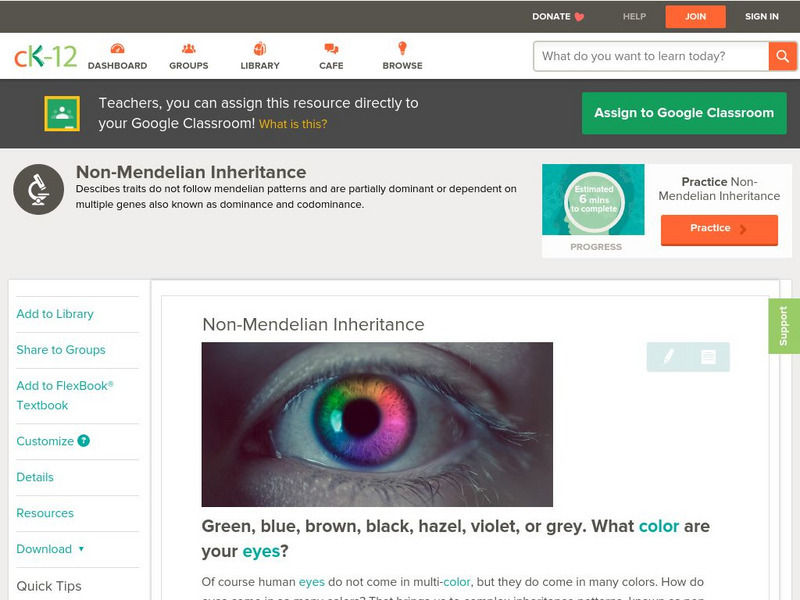Click the Customize help question mark icon
This screenshot has height=600, width=800.
[83, 440]
